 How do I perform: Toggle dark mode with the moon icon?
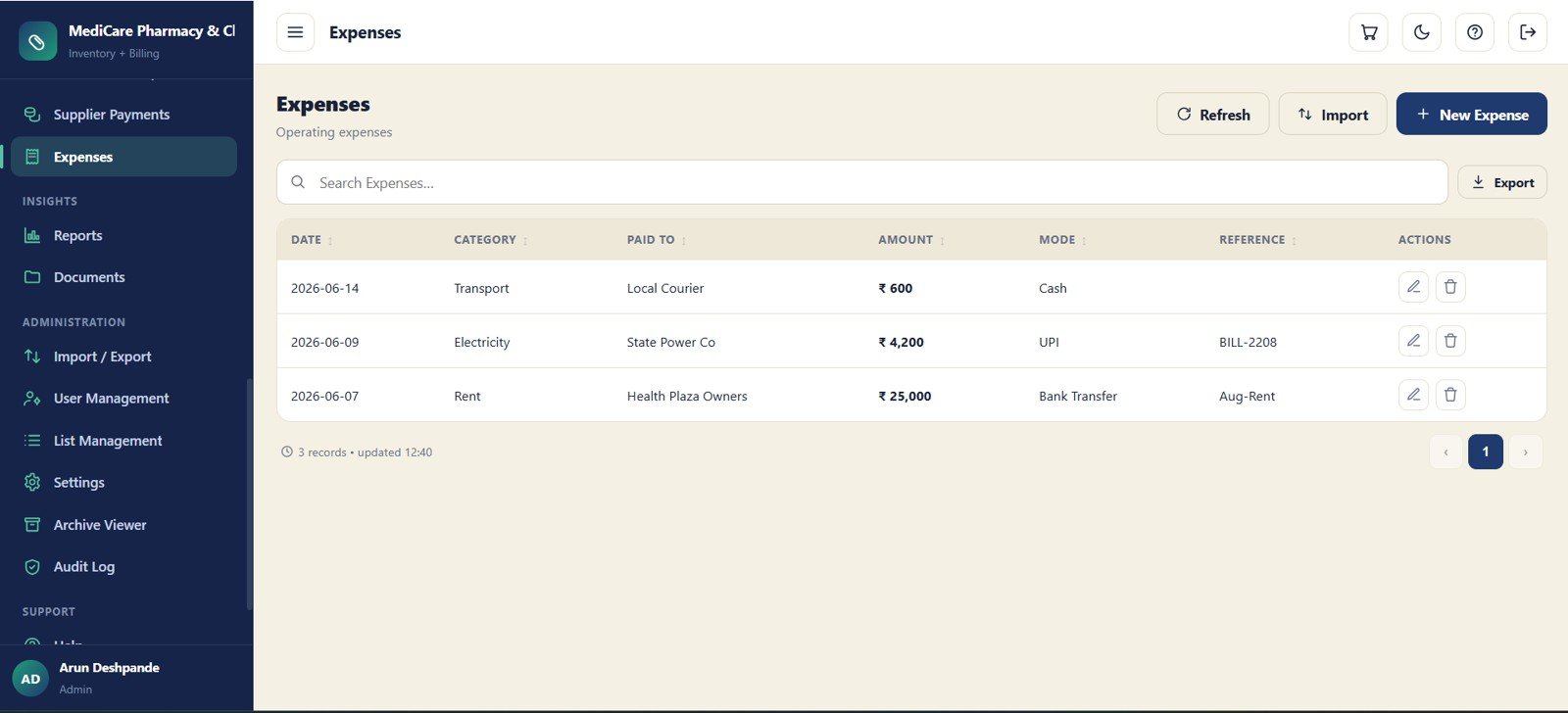coord(1421,32)
